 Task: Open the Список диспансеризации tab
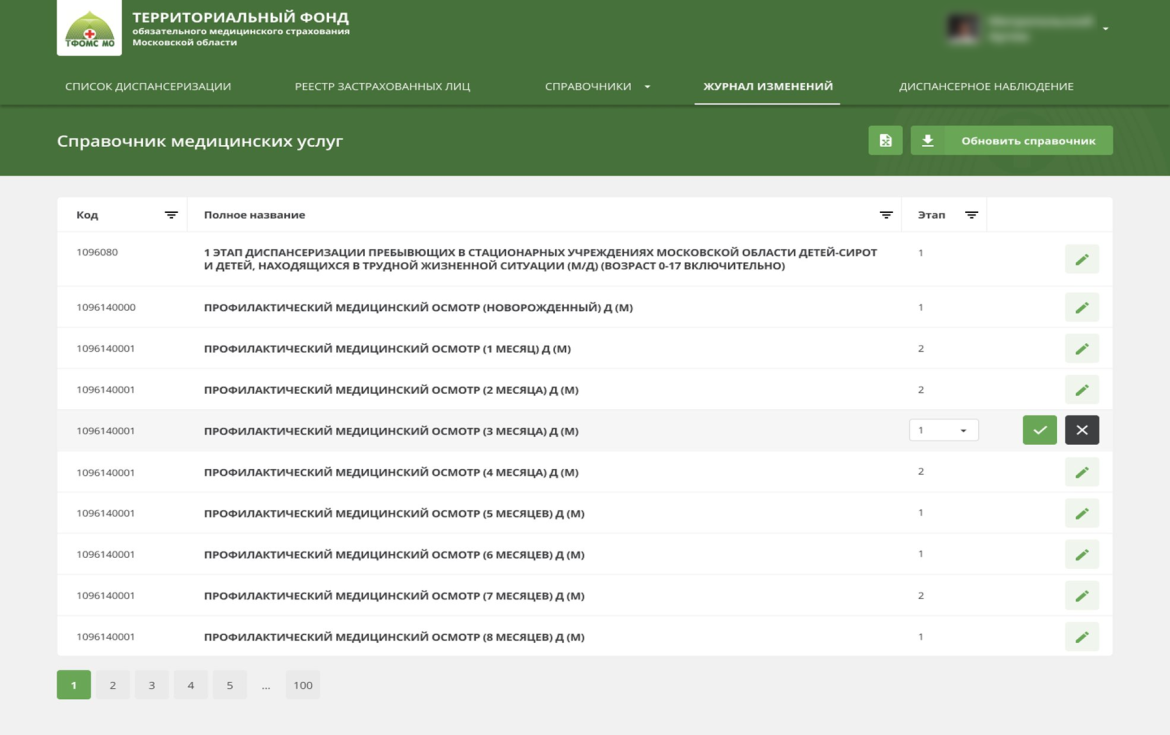coord(148,87)
